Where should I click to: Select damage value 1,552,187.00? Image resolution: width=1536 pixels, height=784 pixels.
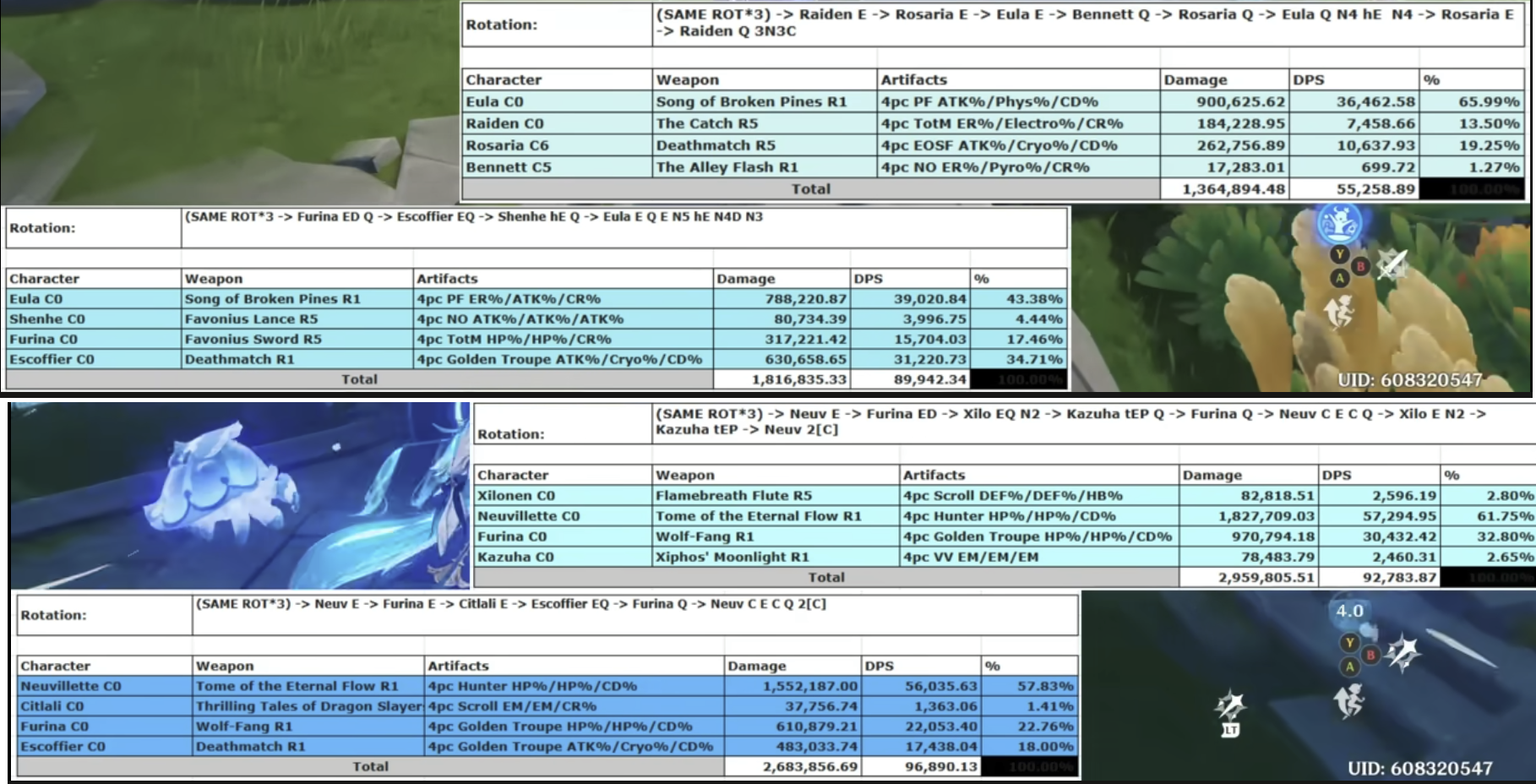tap(793, 686)
